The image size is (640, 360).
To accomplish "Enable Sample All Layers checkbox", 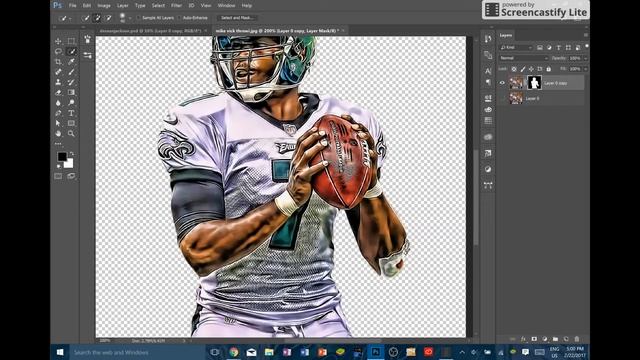I will [138, 18].
